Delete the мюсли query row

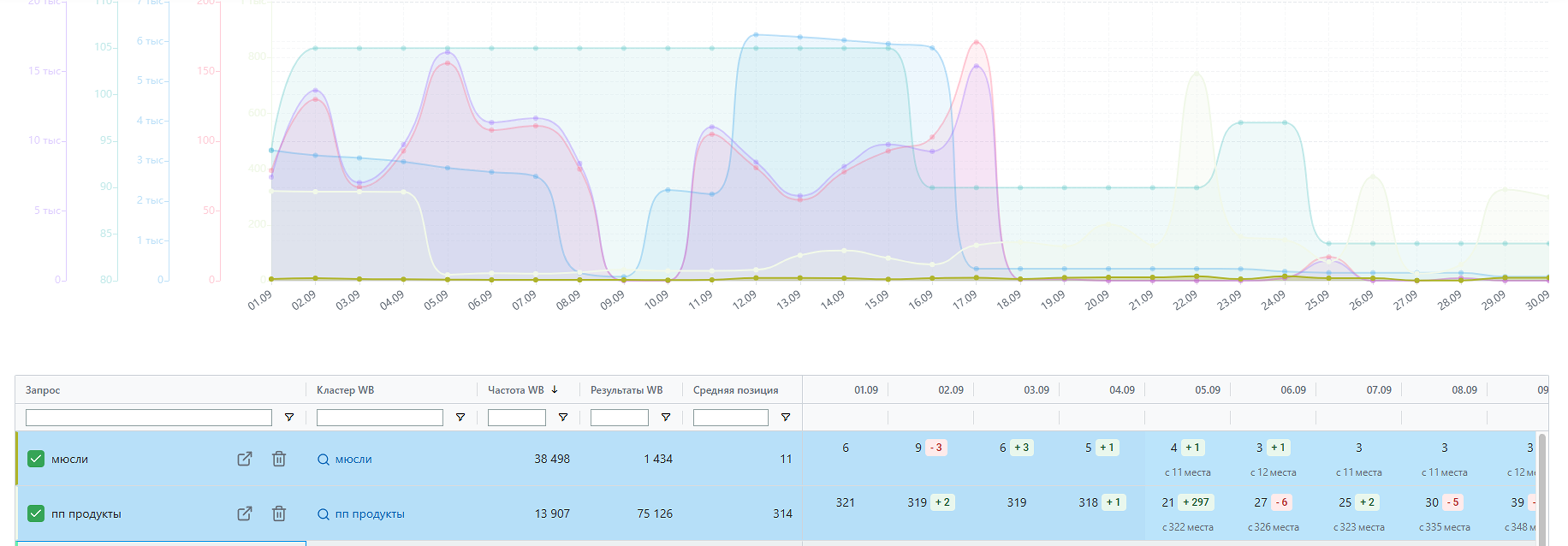(279, 459)
